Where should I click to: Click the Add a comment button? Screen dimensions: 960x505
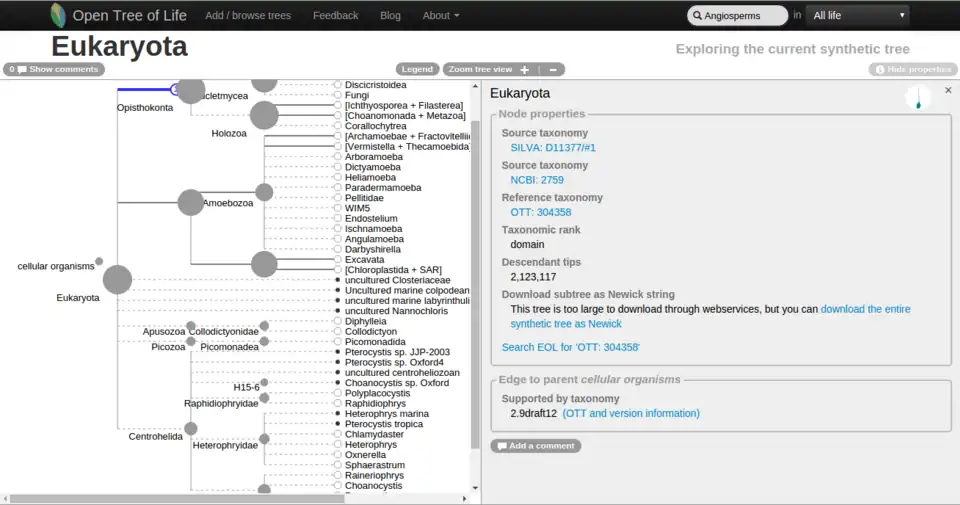tap(536, 445)
